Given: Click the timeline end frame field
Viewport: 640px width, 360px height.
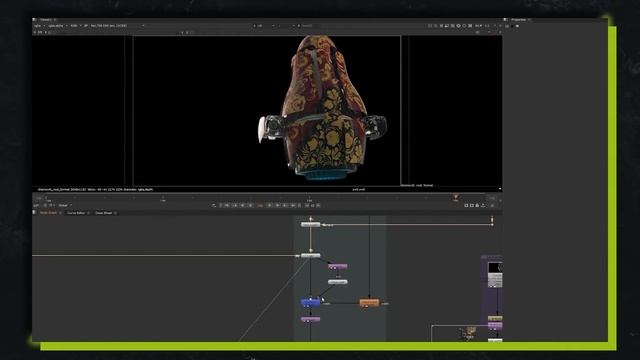Looking at the screenshot, I should click(x=492, y=198).
